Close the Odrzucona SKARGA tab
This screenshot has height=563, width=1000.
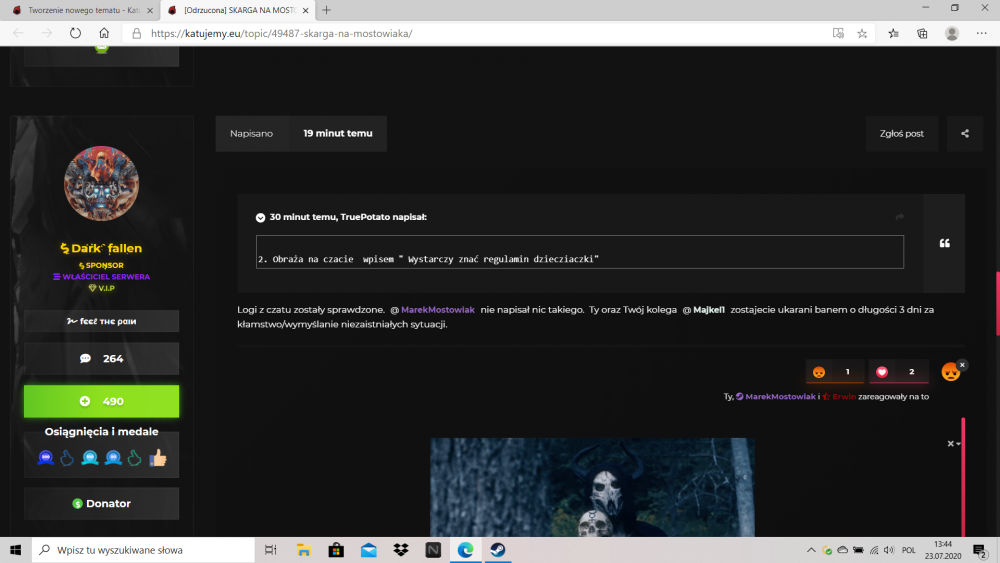(305, 10)
